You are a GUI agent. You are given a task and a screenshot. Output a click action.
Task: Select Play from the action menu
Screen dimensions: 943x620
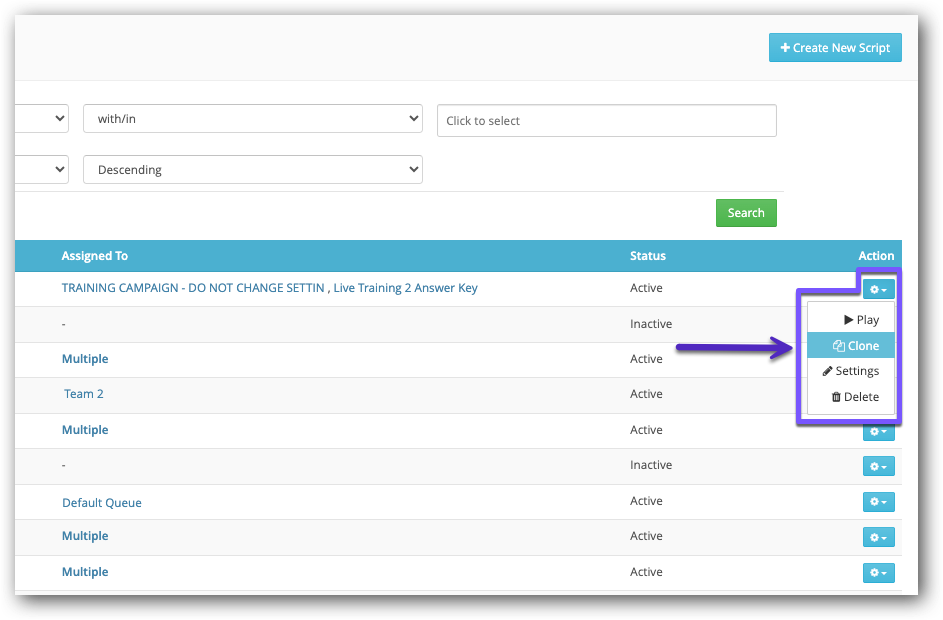(x=861, y=320)
